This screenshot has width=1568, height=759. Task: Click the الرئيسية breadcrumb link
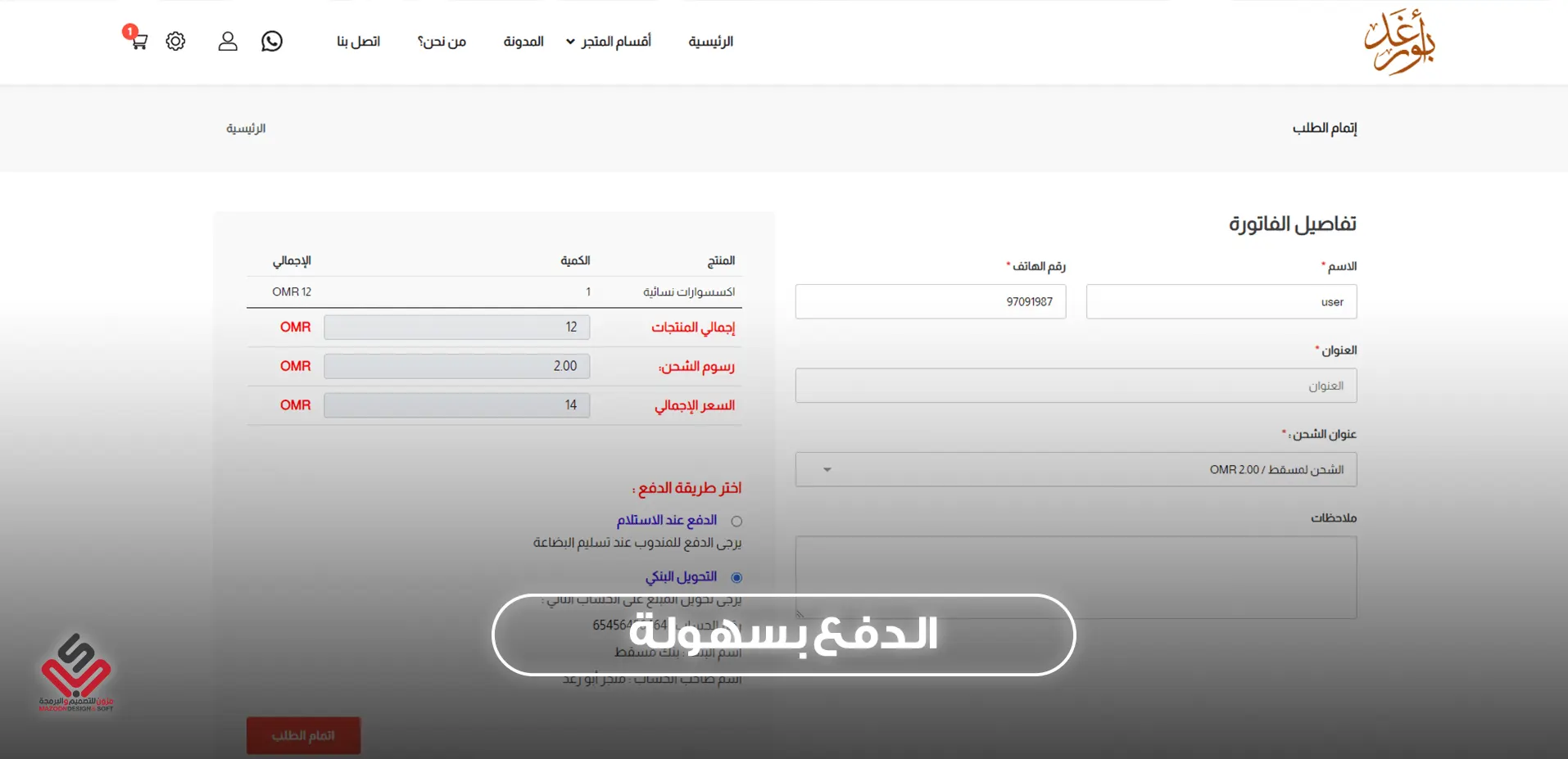[246, 129]
